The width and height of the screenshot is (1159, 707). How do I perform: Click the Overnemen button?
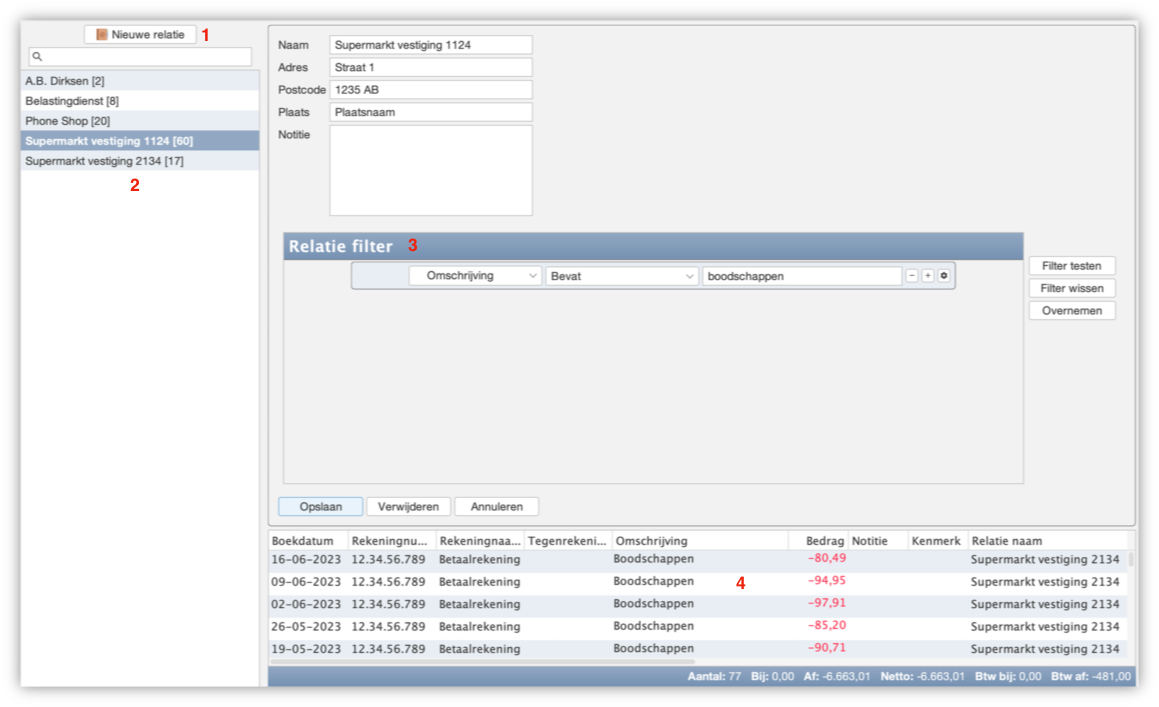click(x=1071, y=311)
